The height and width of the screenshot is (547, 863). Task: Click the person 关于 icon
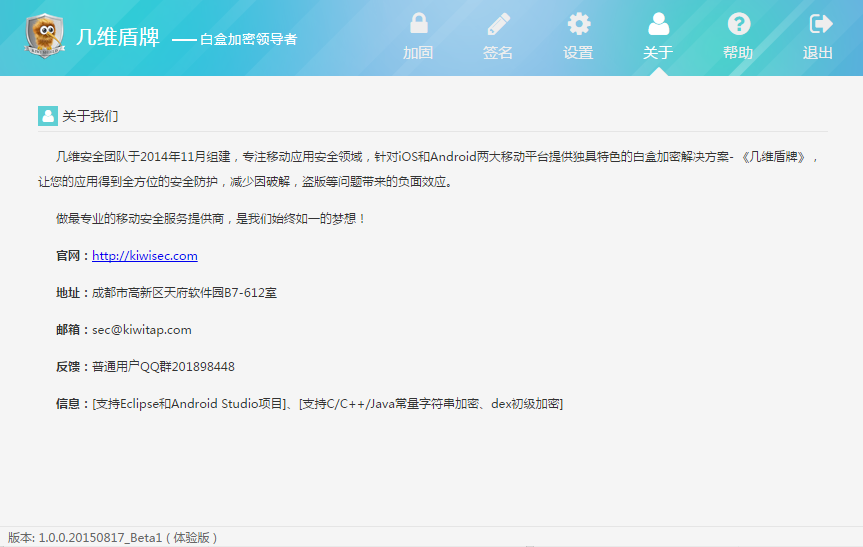658,24
